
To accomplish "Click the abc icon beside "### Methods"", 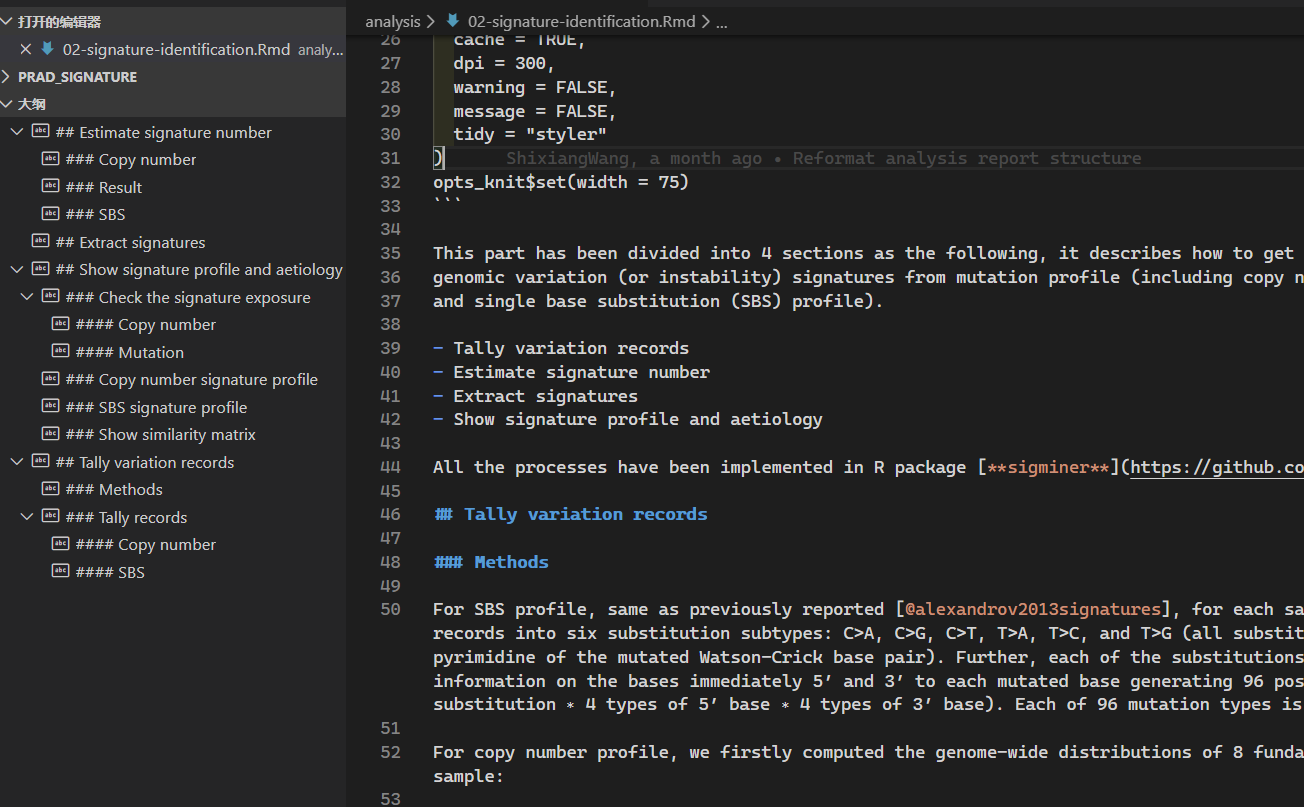I will (51, 489).
